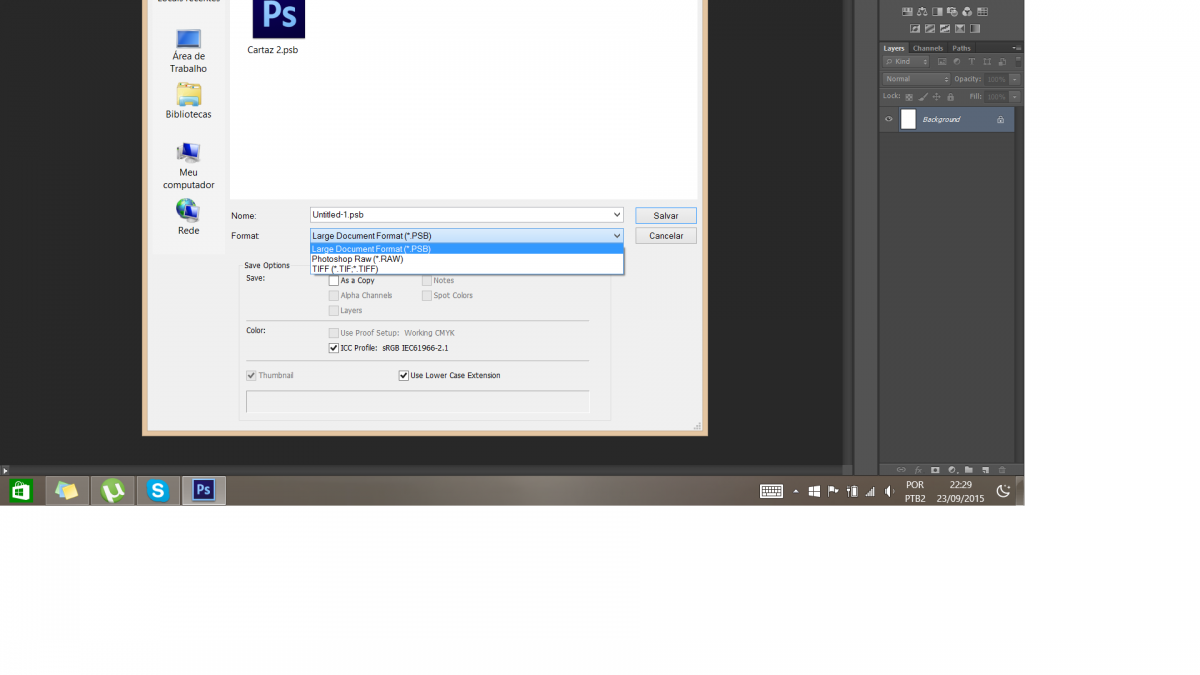Click the smart object filter icon

click(x=1002, y=62)
